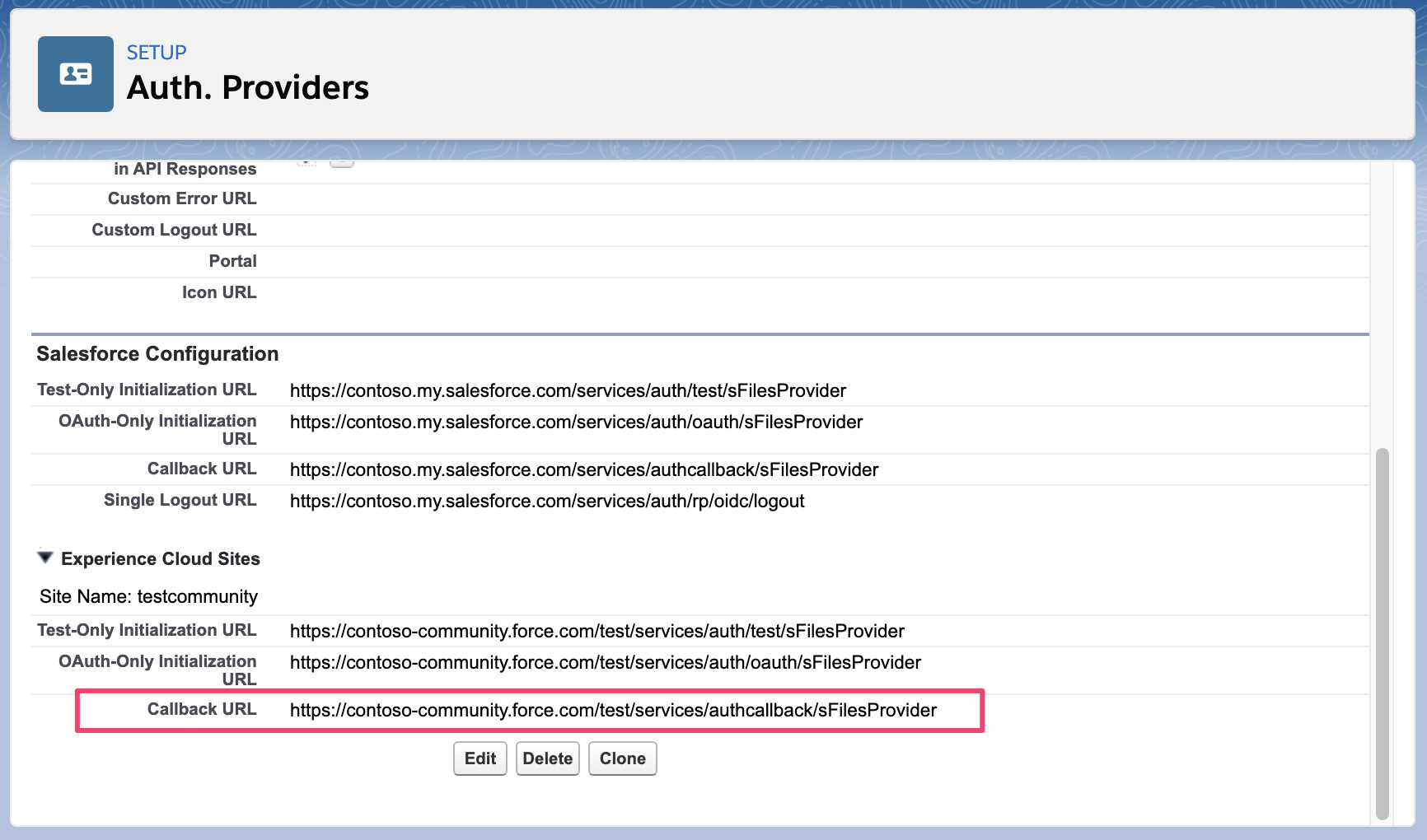Screen dimensions: 1427x840
Task: Click Test-Only Initialization URL label under testcommunity site
Action: point(147,630)
